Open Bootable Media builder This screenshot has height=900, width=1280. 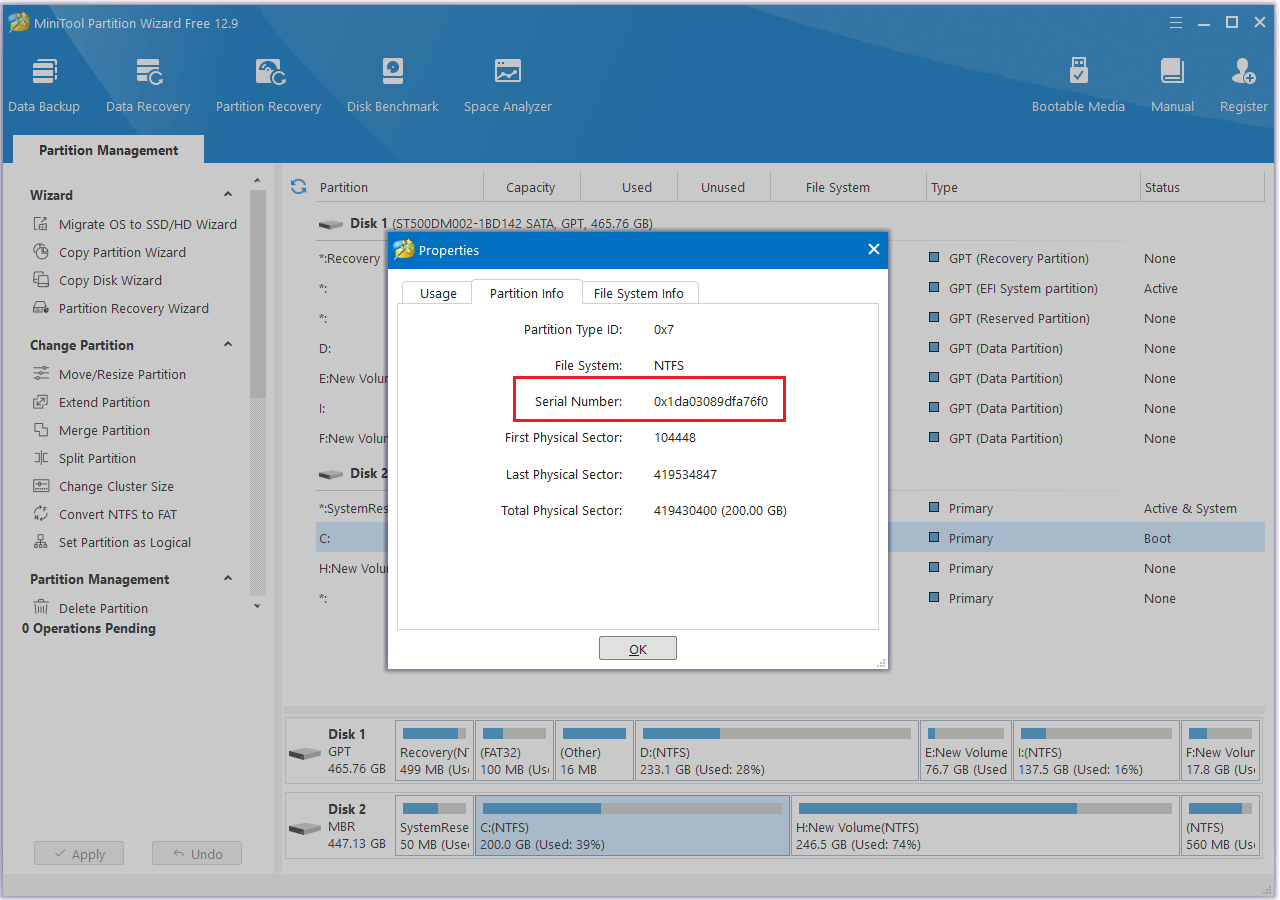click(x=1078, y=86)
